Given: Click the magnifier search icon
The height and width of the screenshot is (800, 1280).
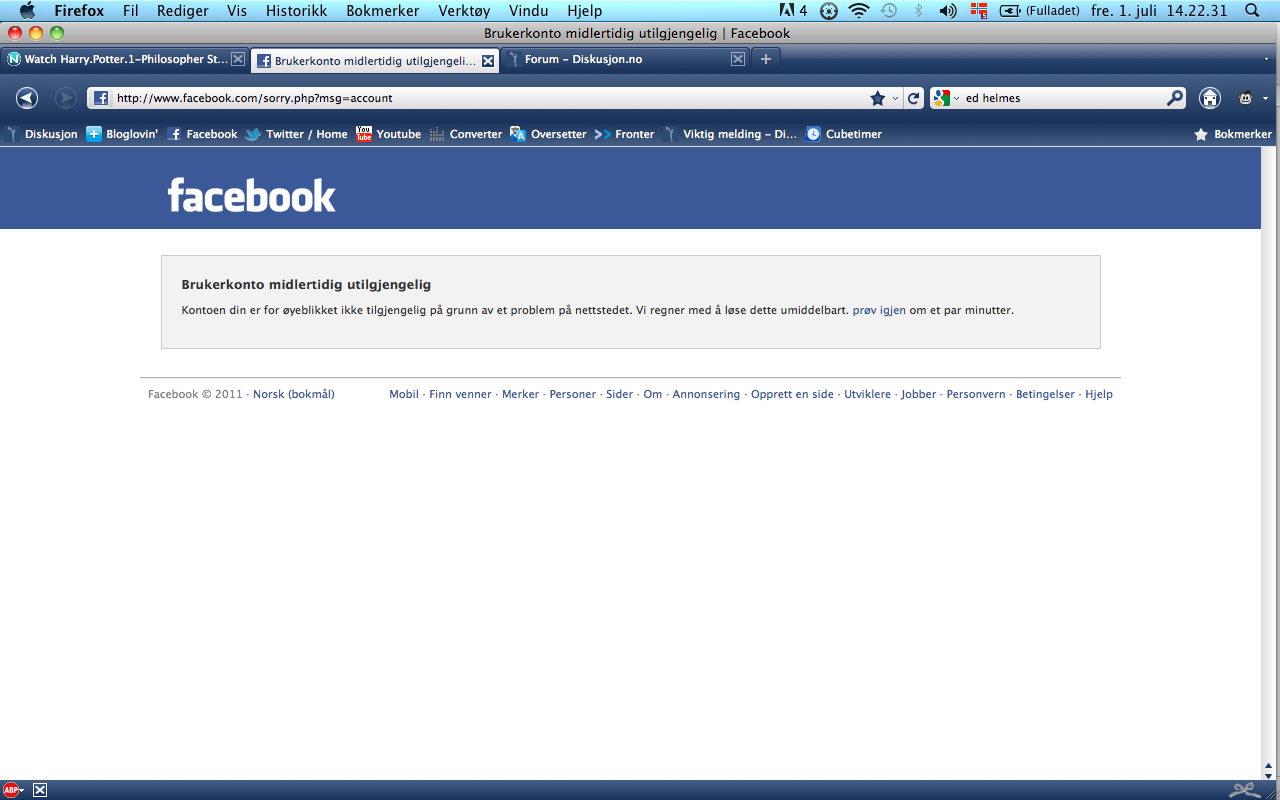Looking at the screenshot, I should (1175, 98).
